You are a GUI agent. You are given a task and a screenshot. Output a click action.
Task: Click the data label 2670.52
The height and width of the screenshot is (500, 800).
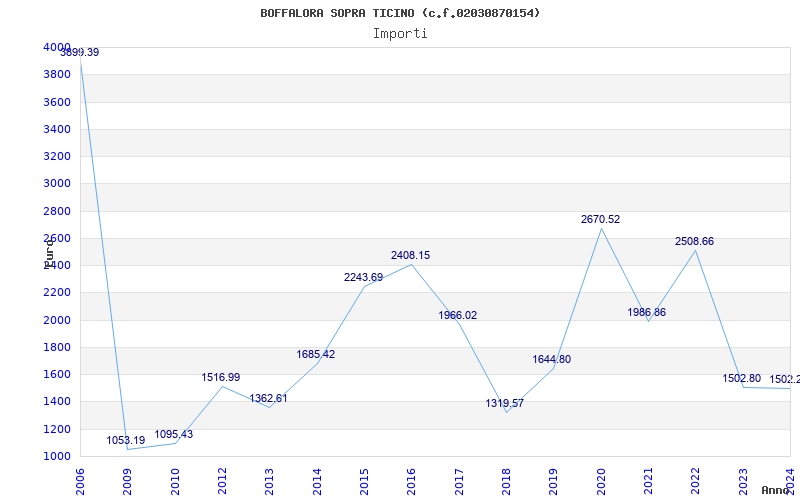(601, 219)
